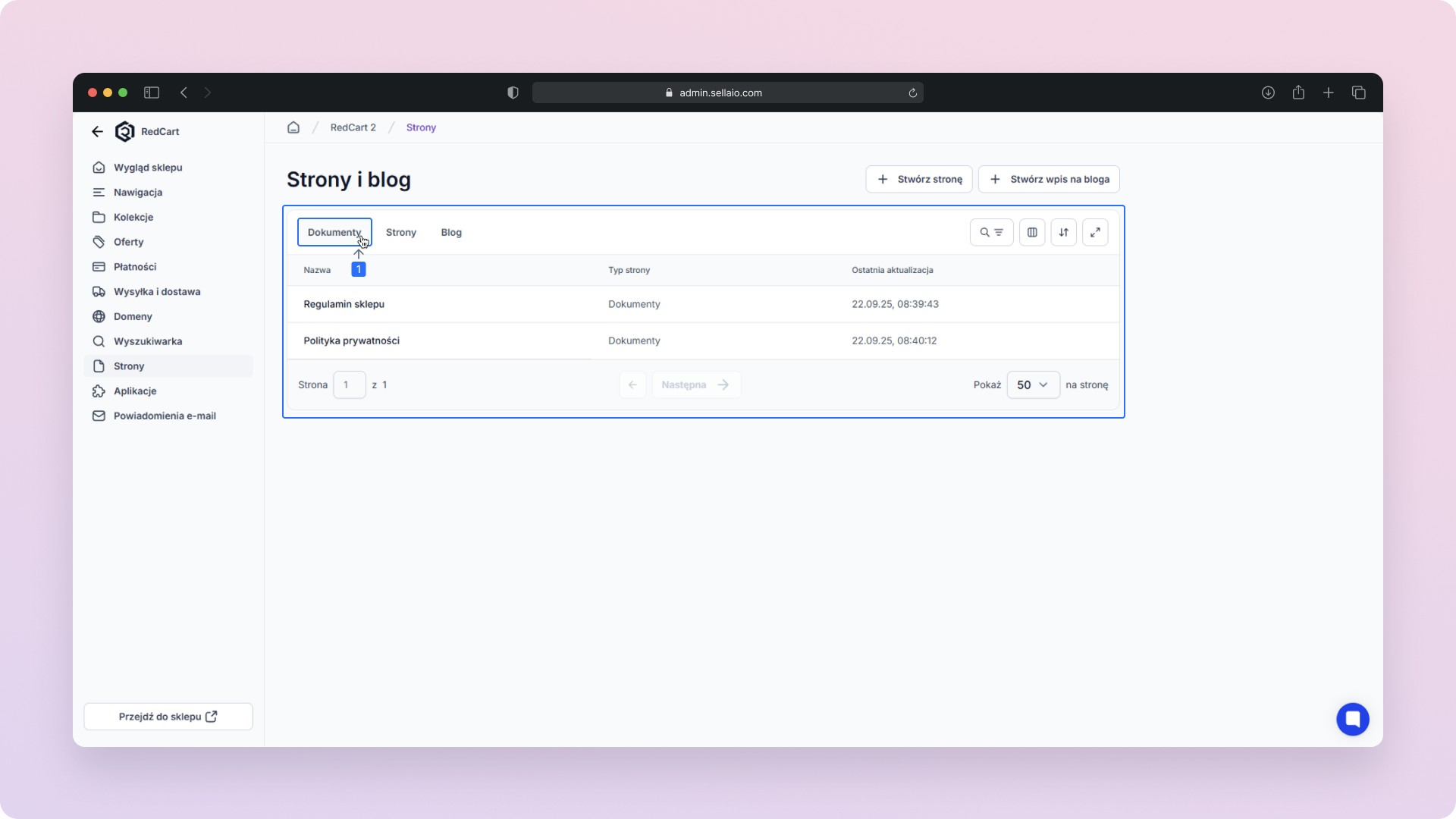The image size is (1456, 819).
Task: Open the Regulamin sklepu row
Action: pyautogui.click(x=344, y=304)
